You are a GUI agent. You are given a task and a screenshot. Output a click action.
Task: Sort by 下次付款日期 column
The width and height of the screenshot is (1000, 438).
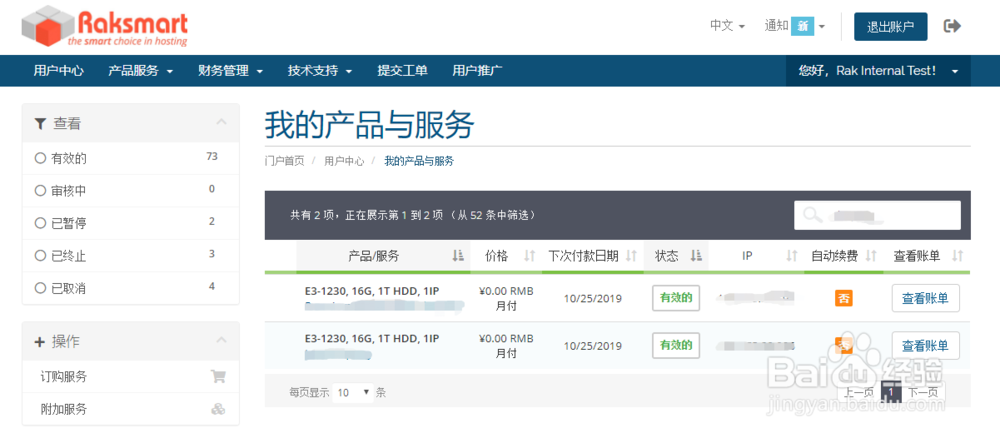592,256
